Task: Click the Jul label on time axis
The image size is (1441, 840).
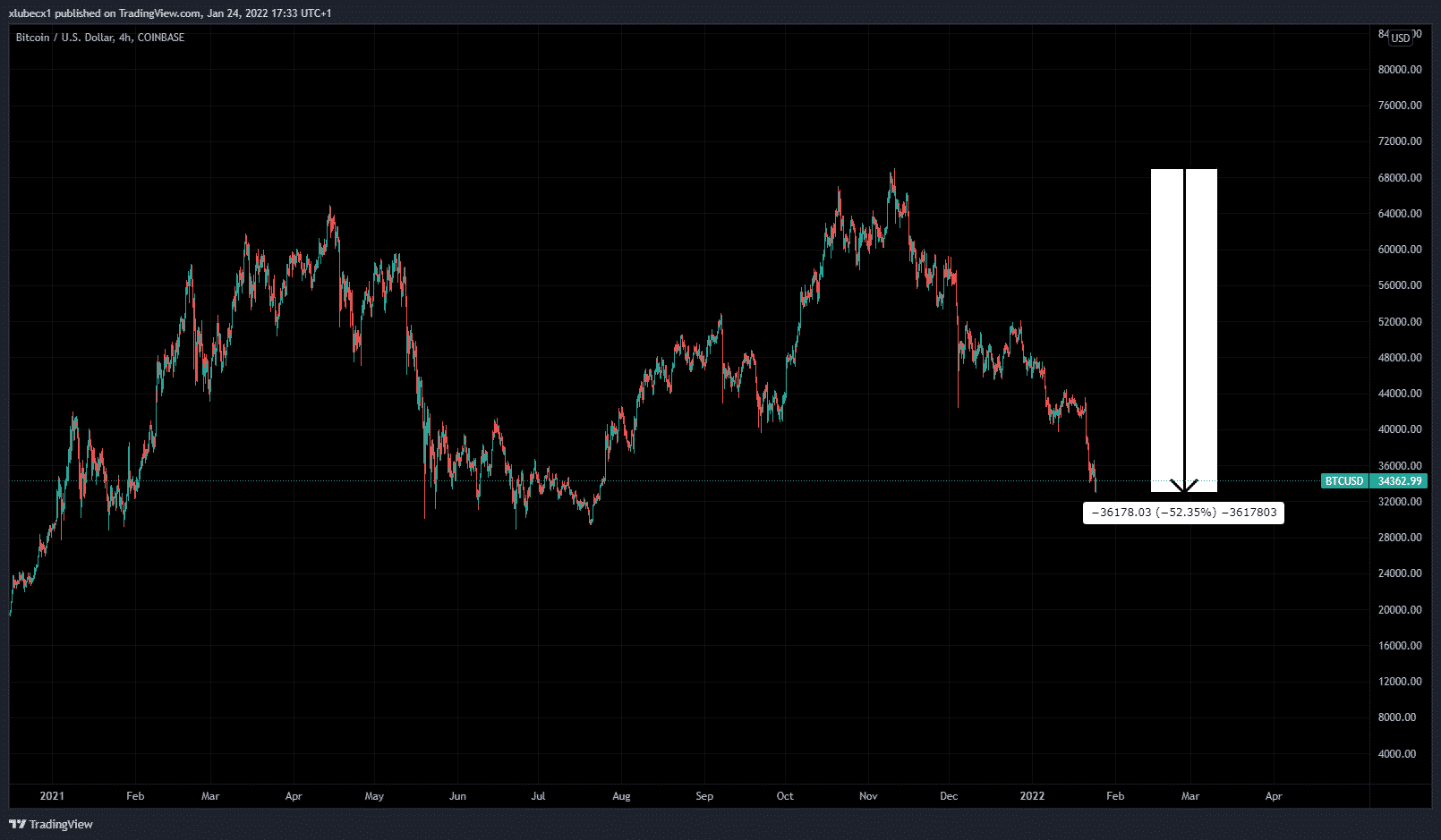Action: [538, 795]
